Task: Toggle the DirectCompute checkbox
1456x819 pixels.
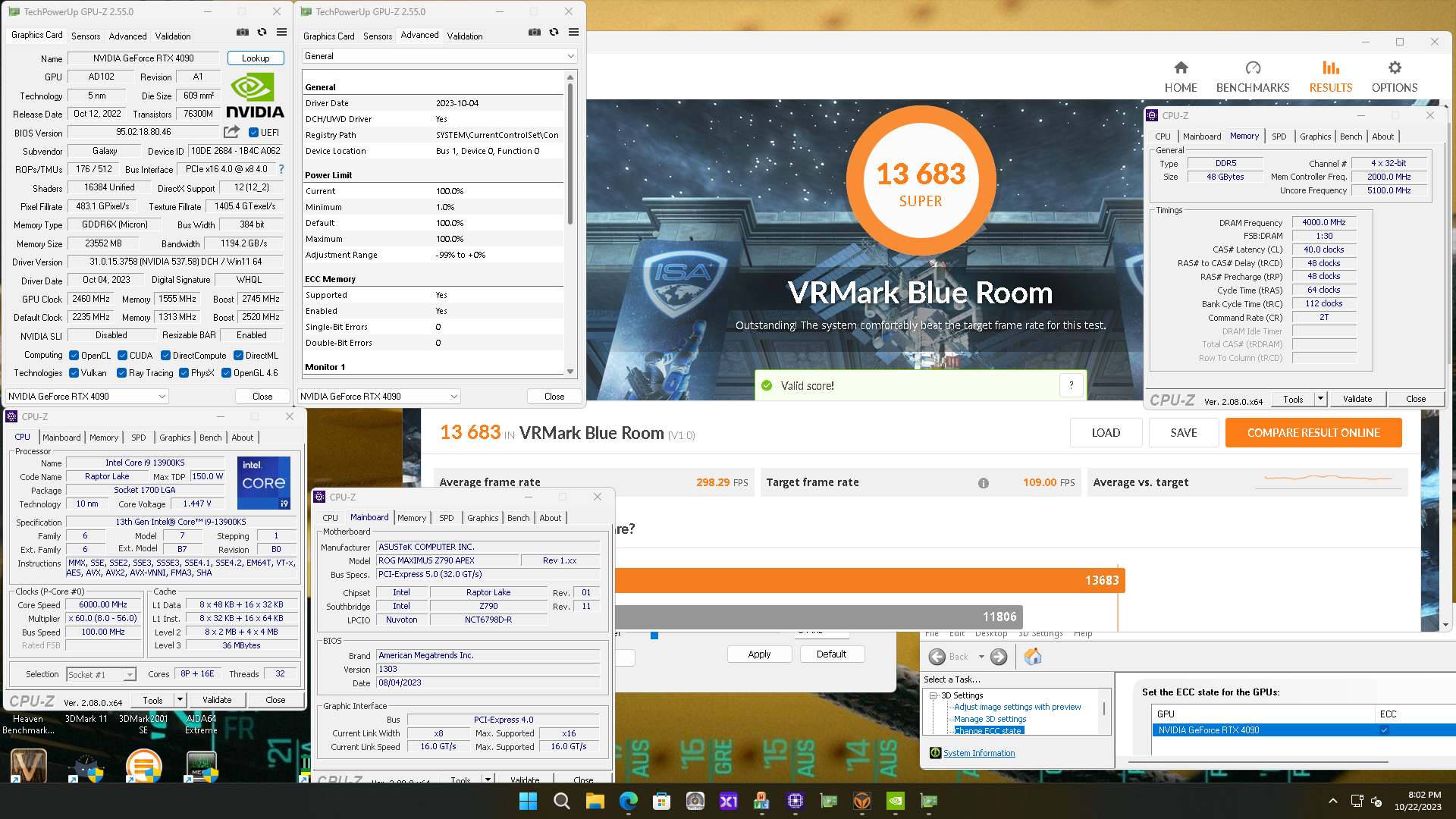Action: [165, 356]
